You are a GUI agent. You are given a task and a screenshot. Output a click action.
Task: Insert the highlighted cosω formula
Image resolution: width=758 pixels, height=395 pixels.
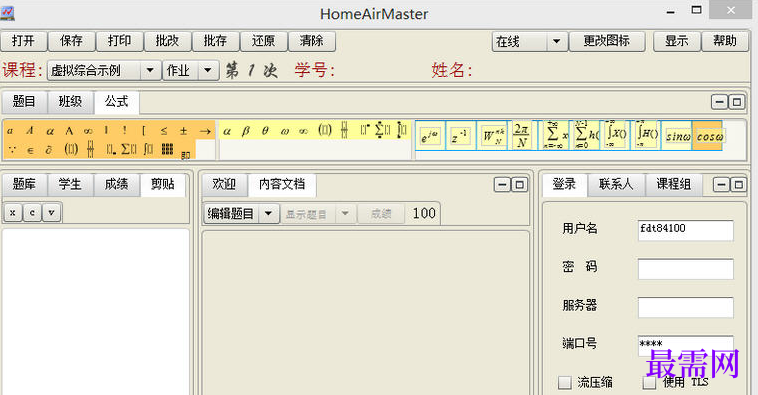tap(709, 136)
